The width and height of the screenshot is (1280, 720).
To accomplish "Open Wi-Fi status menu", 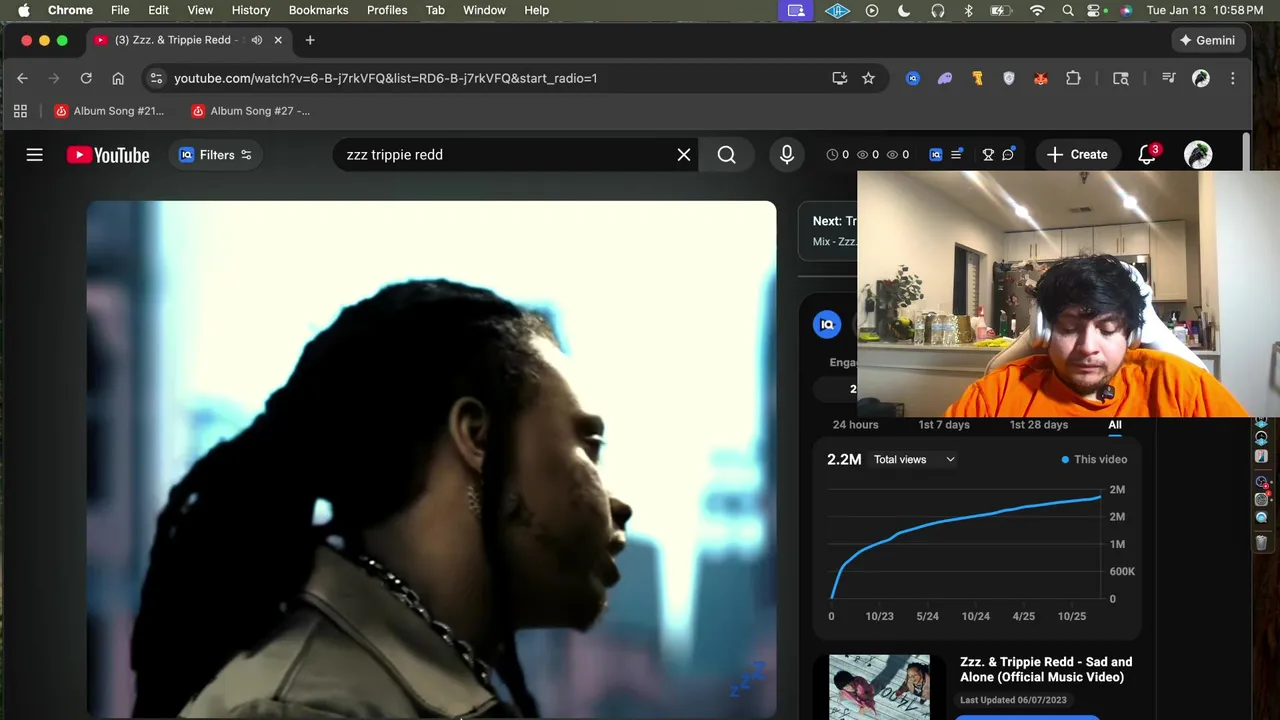I will [x=1037, y=10].
